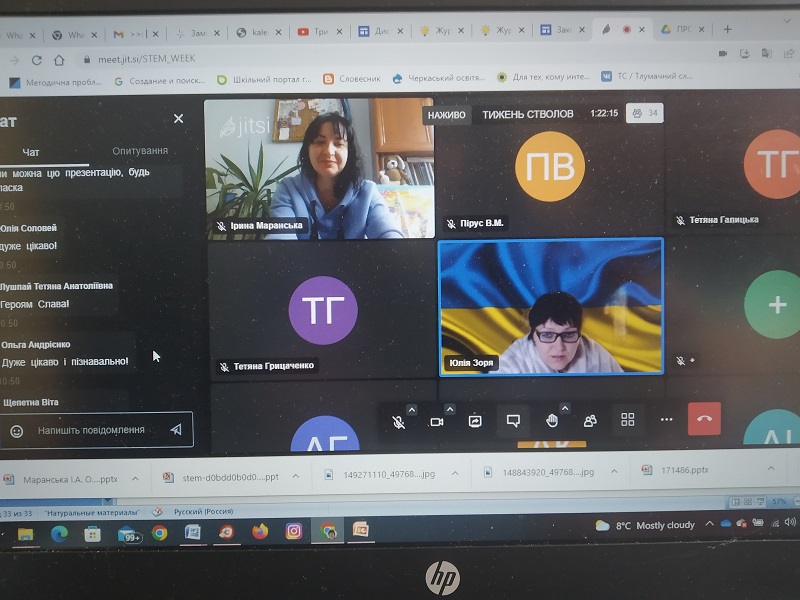Click the participant count 34 badge
800x600 pixels.
click(645, 113)
